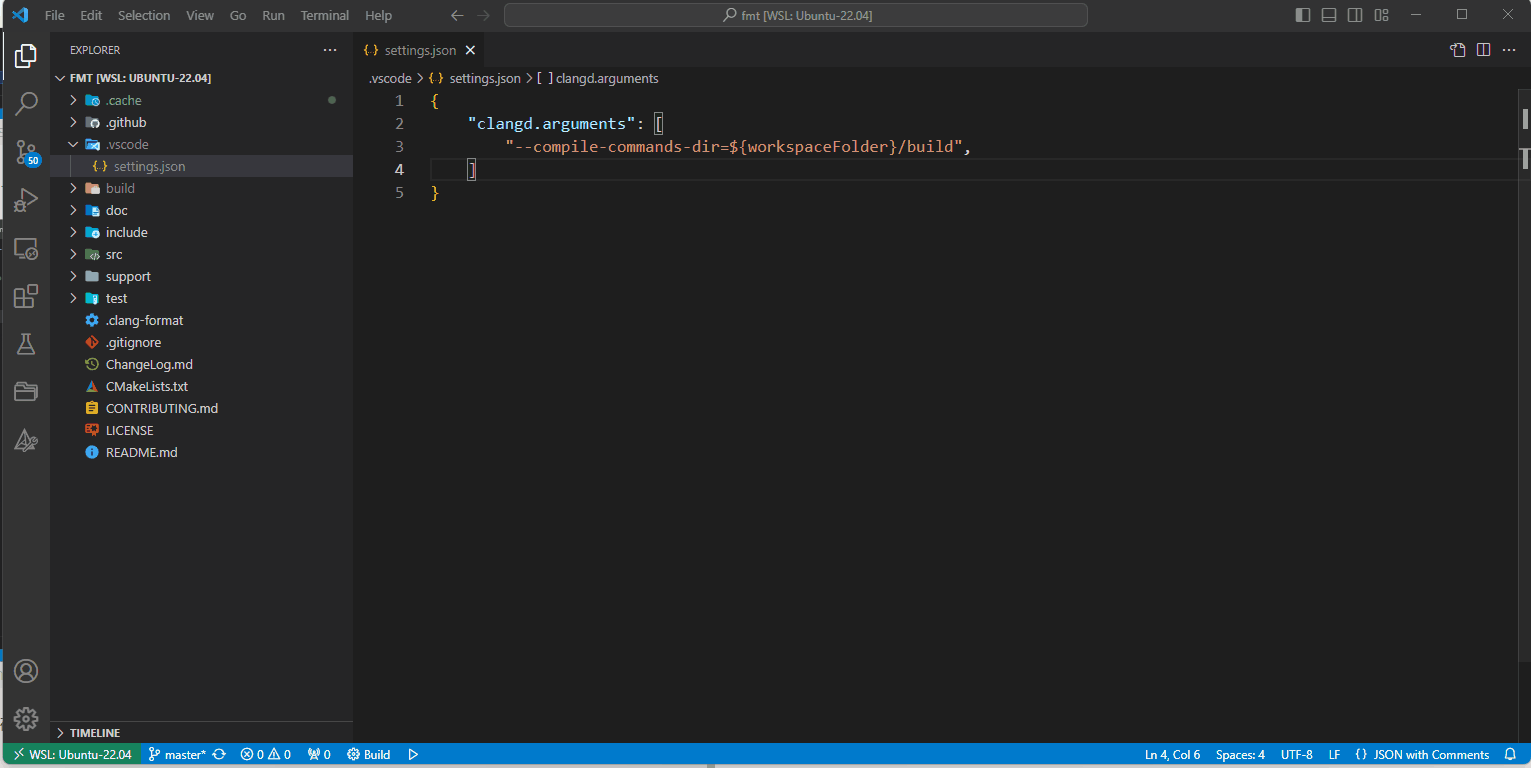The height and width of the screenshot is (768, 1531).
Task: Open the Remote Explorer view
Action: (27, 248)
